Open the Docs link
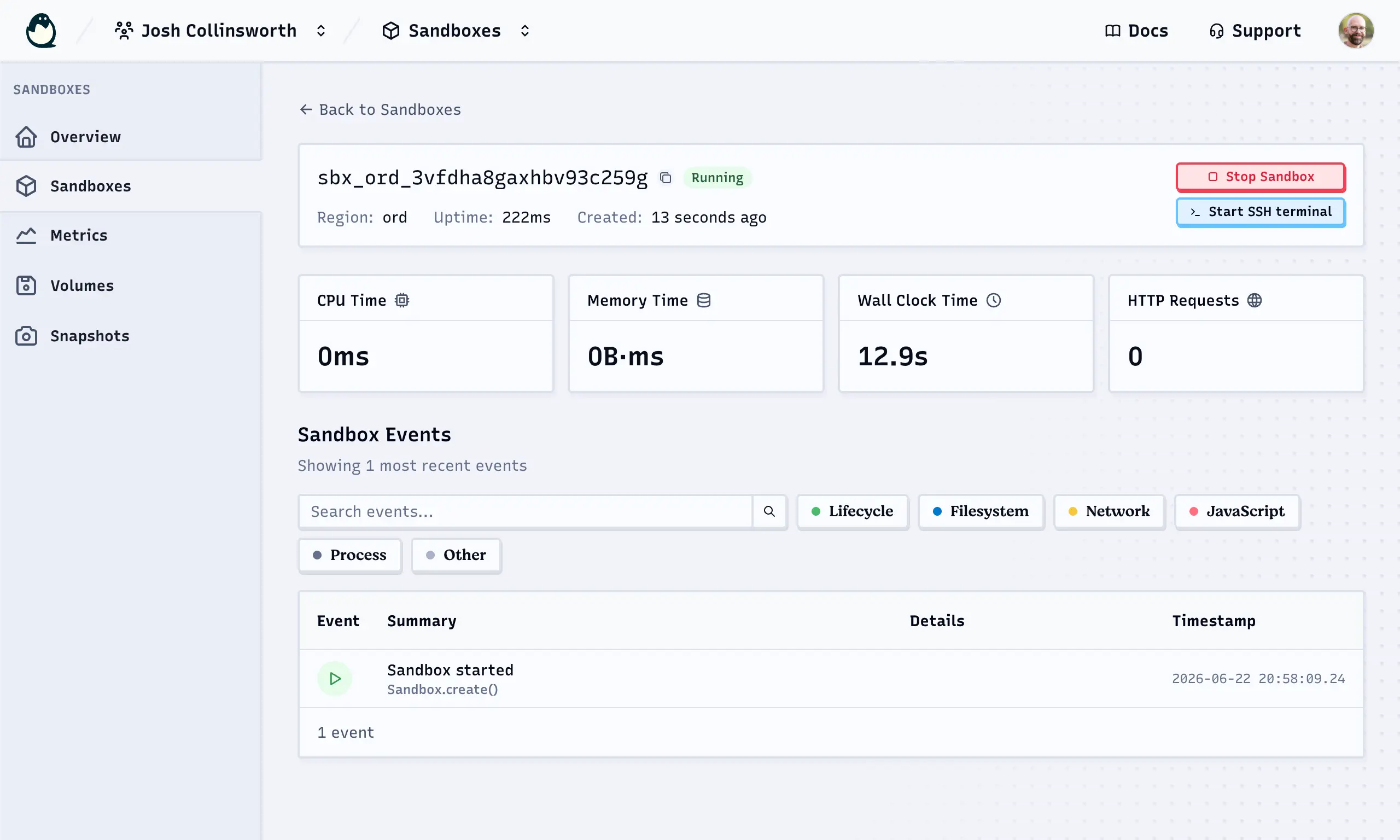Image resolution: width=1400 pixels, height=840 pixels. tap(1136, 31)
